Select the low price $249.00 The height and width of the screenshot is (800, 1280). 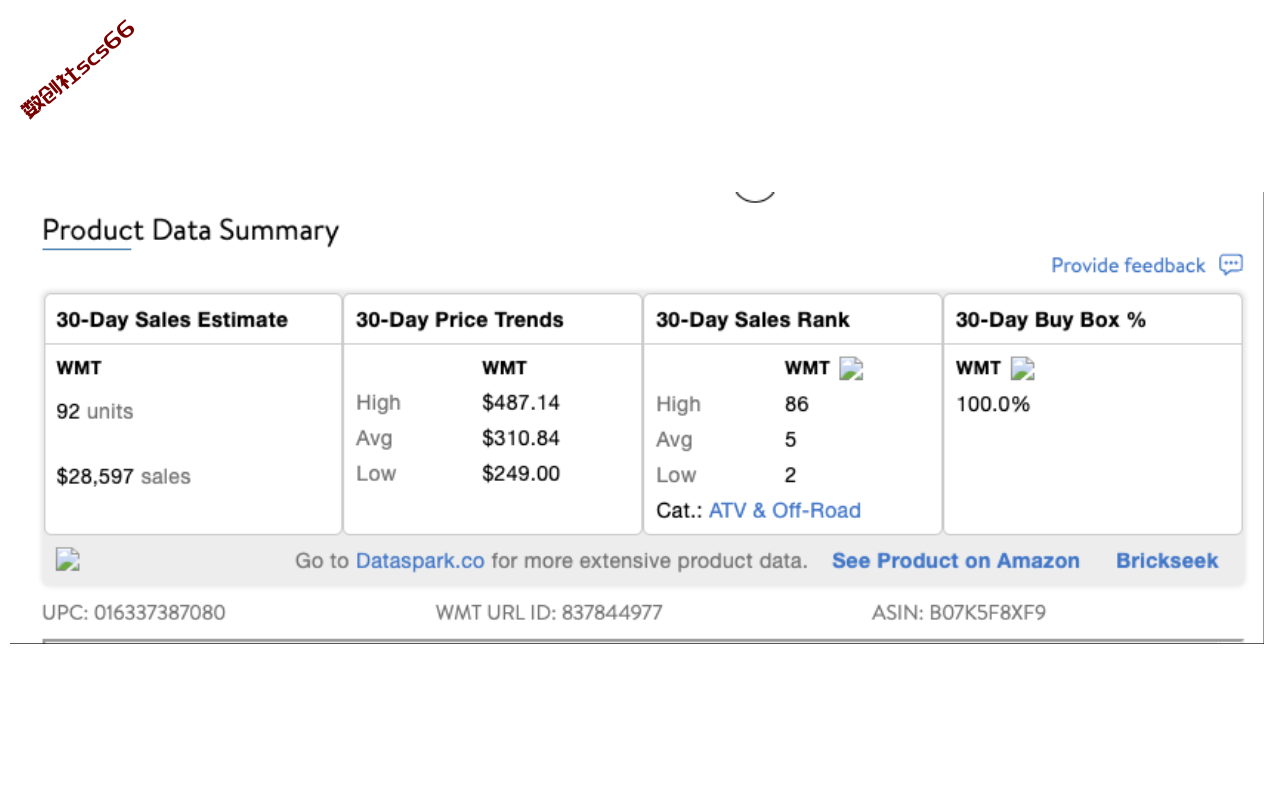tap(521, 474)
